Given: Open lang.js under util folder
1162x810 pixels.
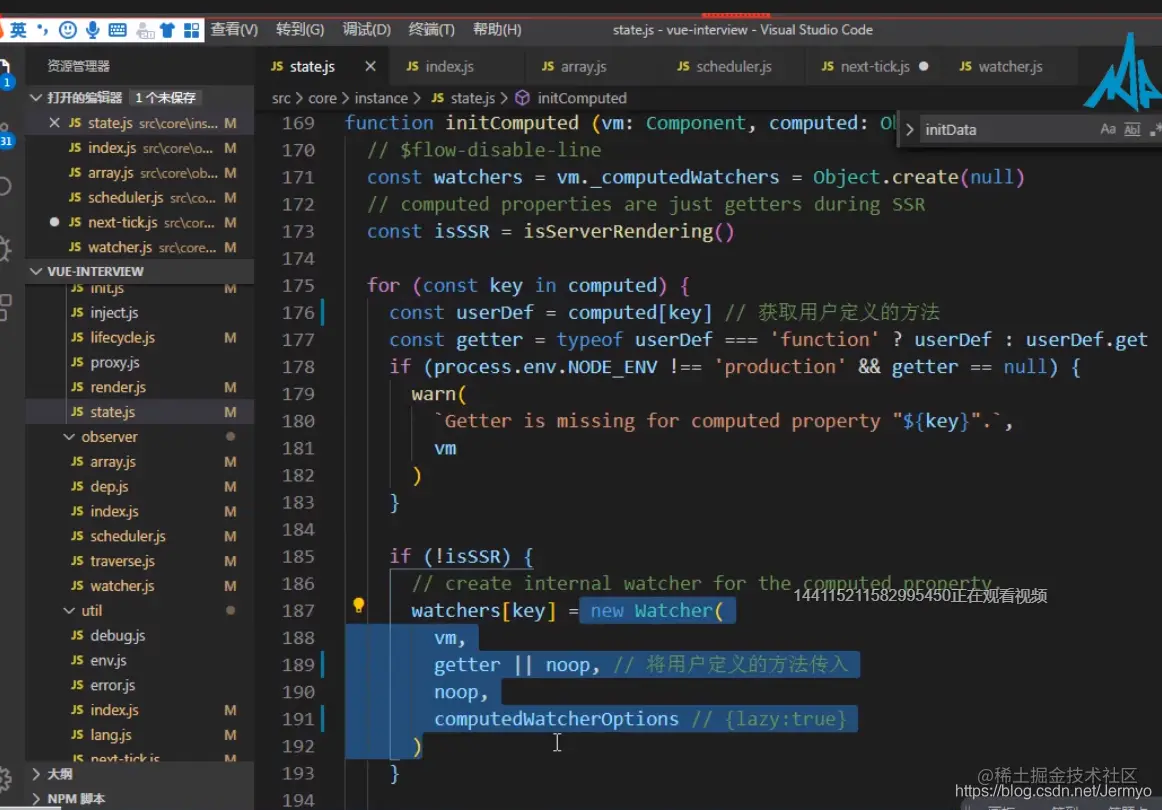Looking at the screenshot, I should (140, 734).
